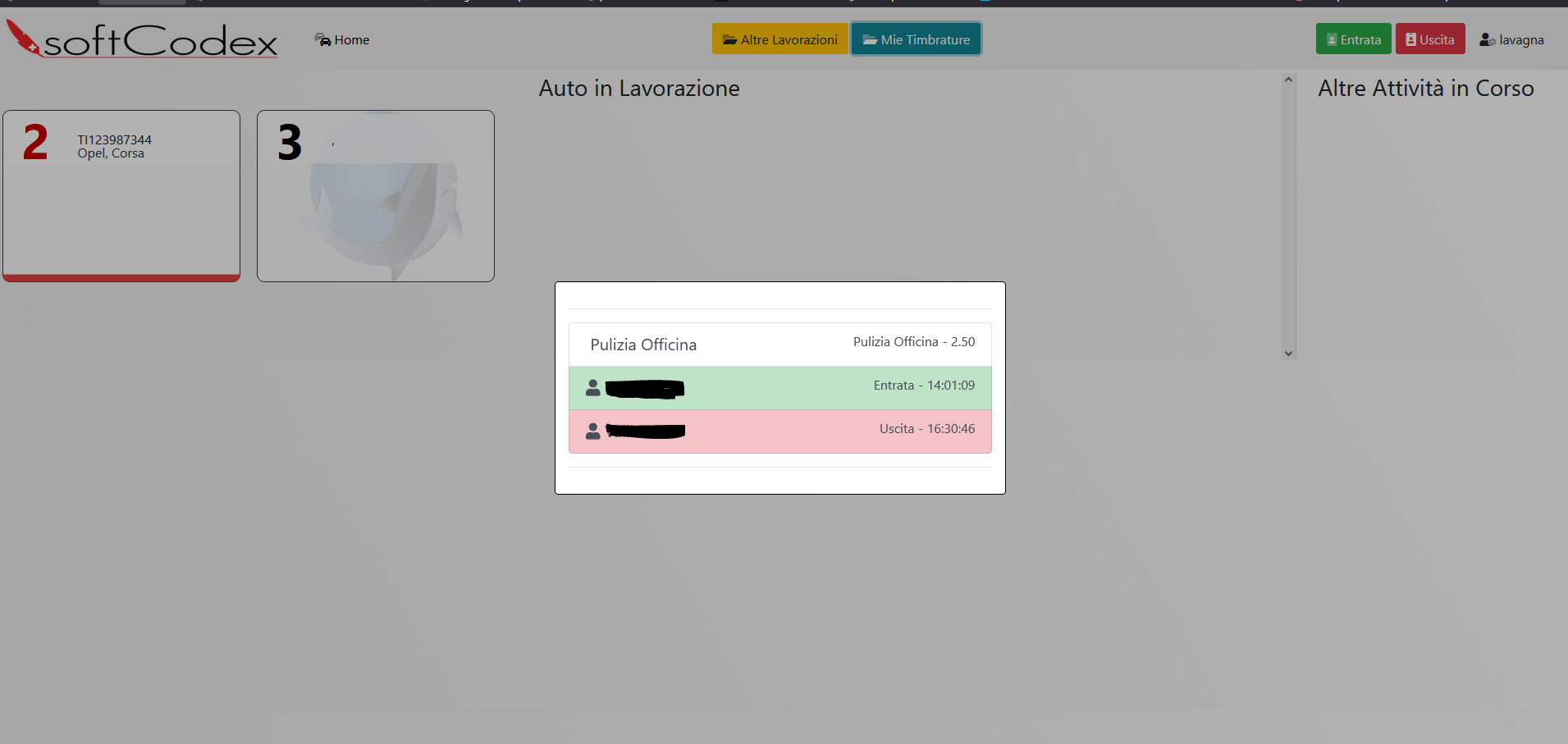Click the car icon beside Home
This screenshot has height=744, width=1568.
[x=322, y=39]
